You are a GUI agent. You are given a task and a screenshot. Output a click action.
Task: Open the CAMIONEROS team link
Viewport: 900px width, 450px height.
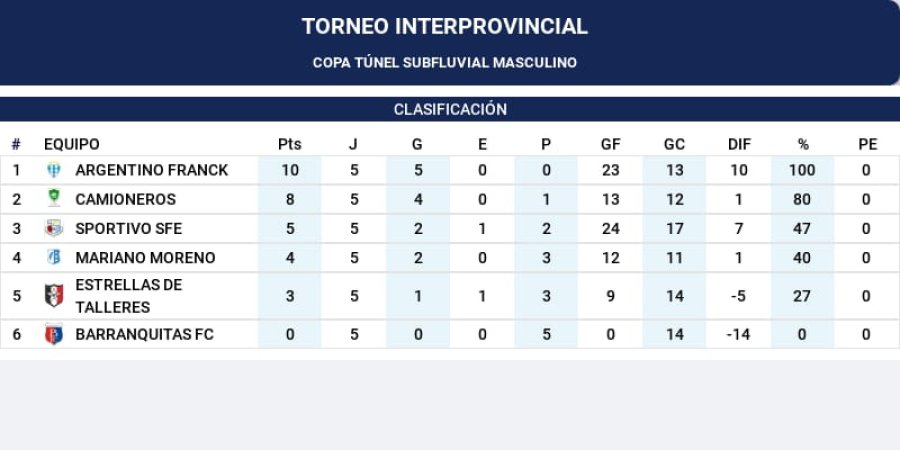pyautogui.click(x=126, y=199)
